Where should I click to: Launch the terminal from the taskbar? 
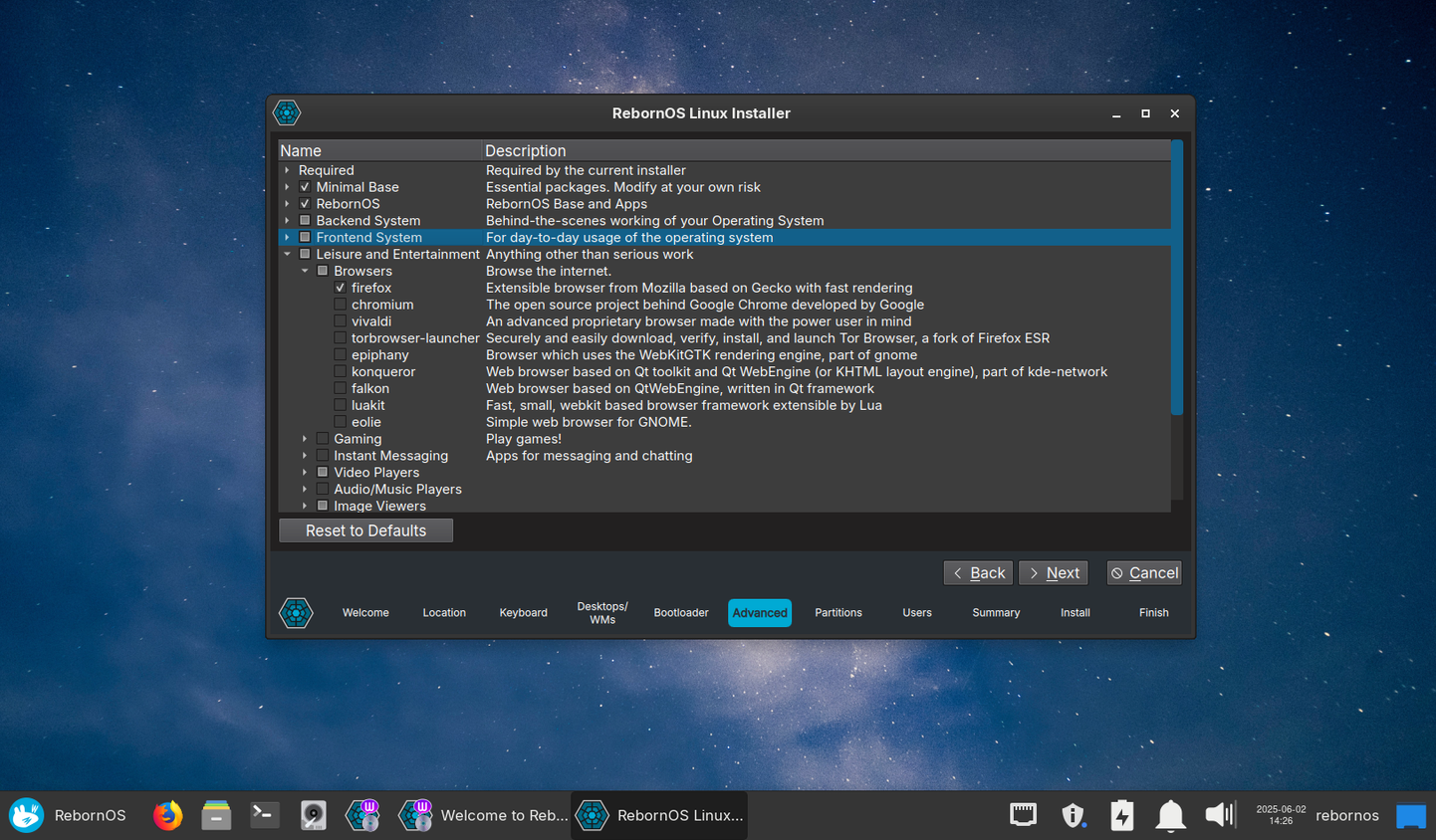pos(264,815)
